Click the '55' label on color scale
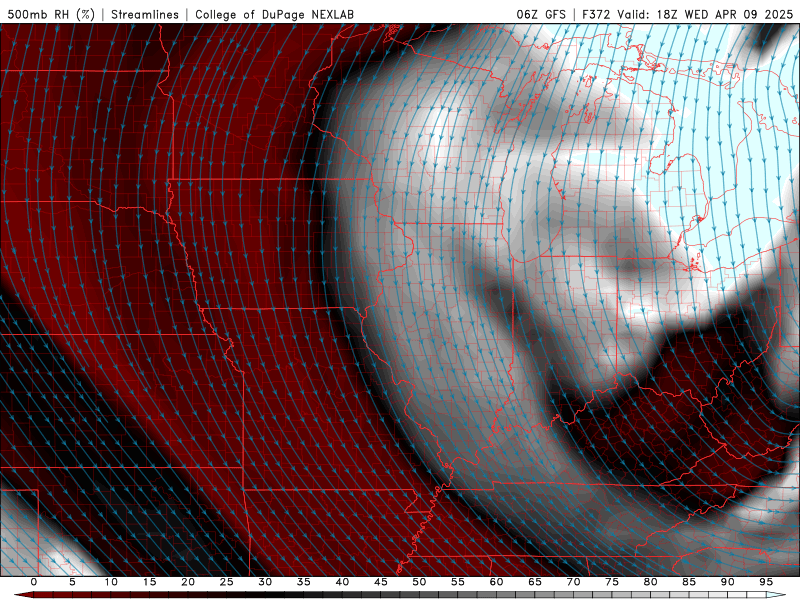The image size is (800, 600). (458, 582)
